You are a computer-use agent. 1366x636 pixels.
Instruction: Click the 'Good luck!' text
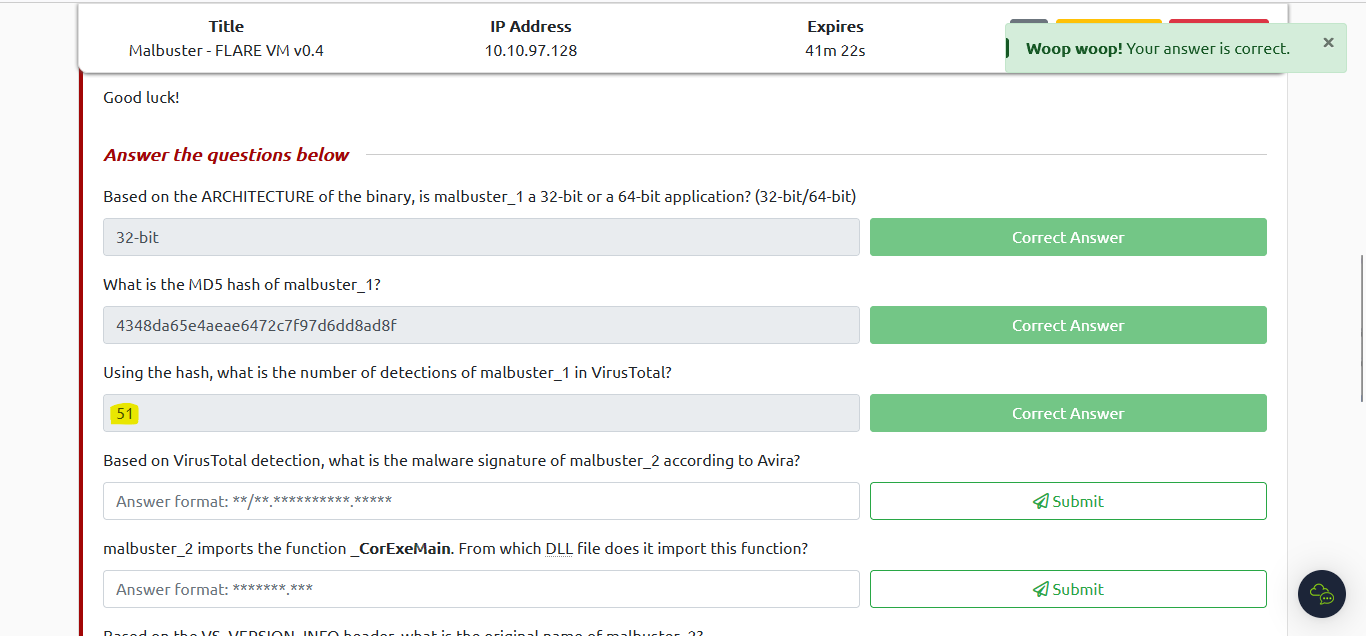coord(141,97)
